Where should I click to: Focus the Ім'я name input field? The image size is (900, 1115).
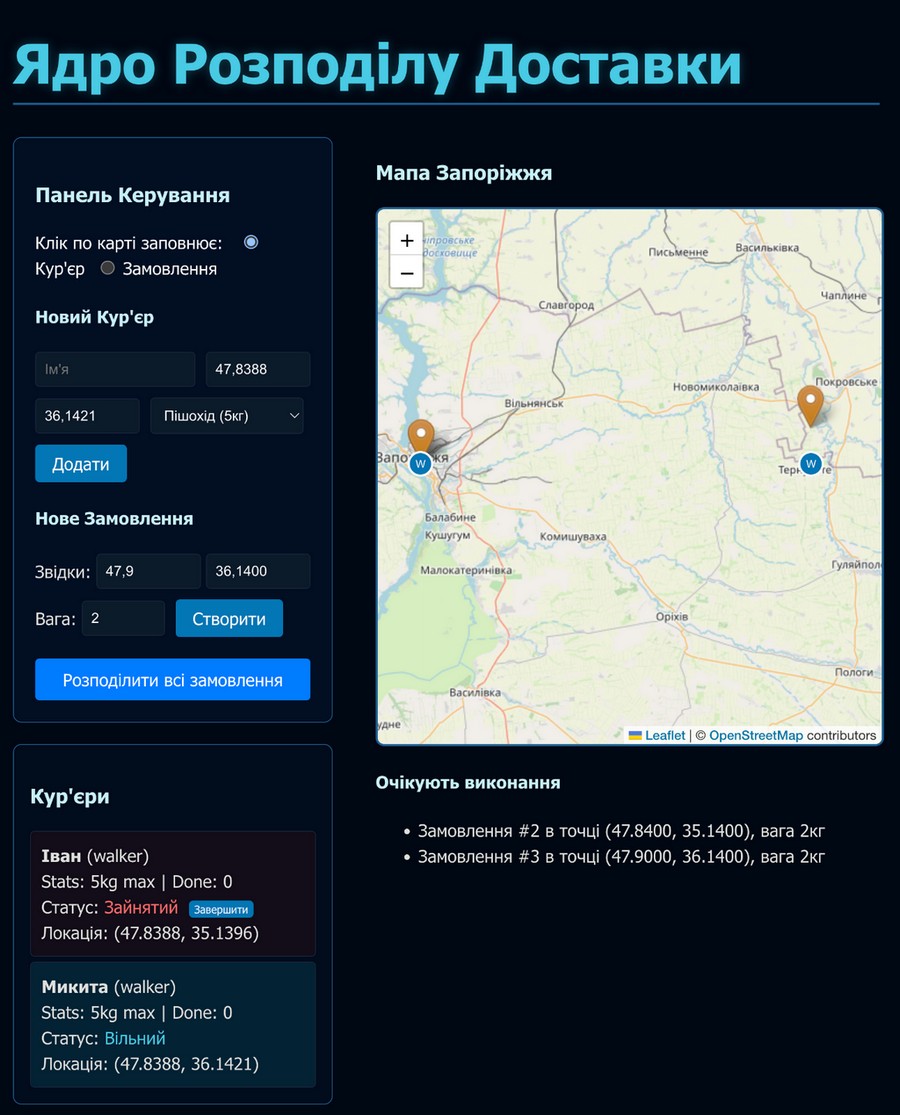click(115, 369)
